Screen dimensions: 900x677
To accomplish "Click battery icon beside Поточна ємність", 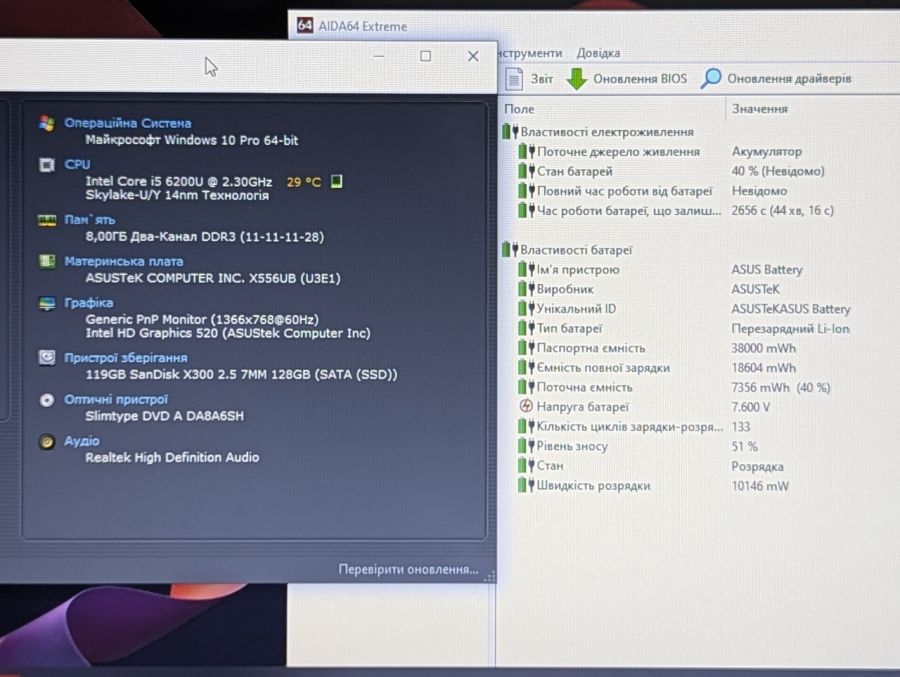I will 526,387.
